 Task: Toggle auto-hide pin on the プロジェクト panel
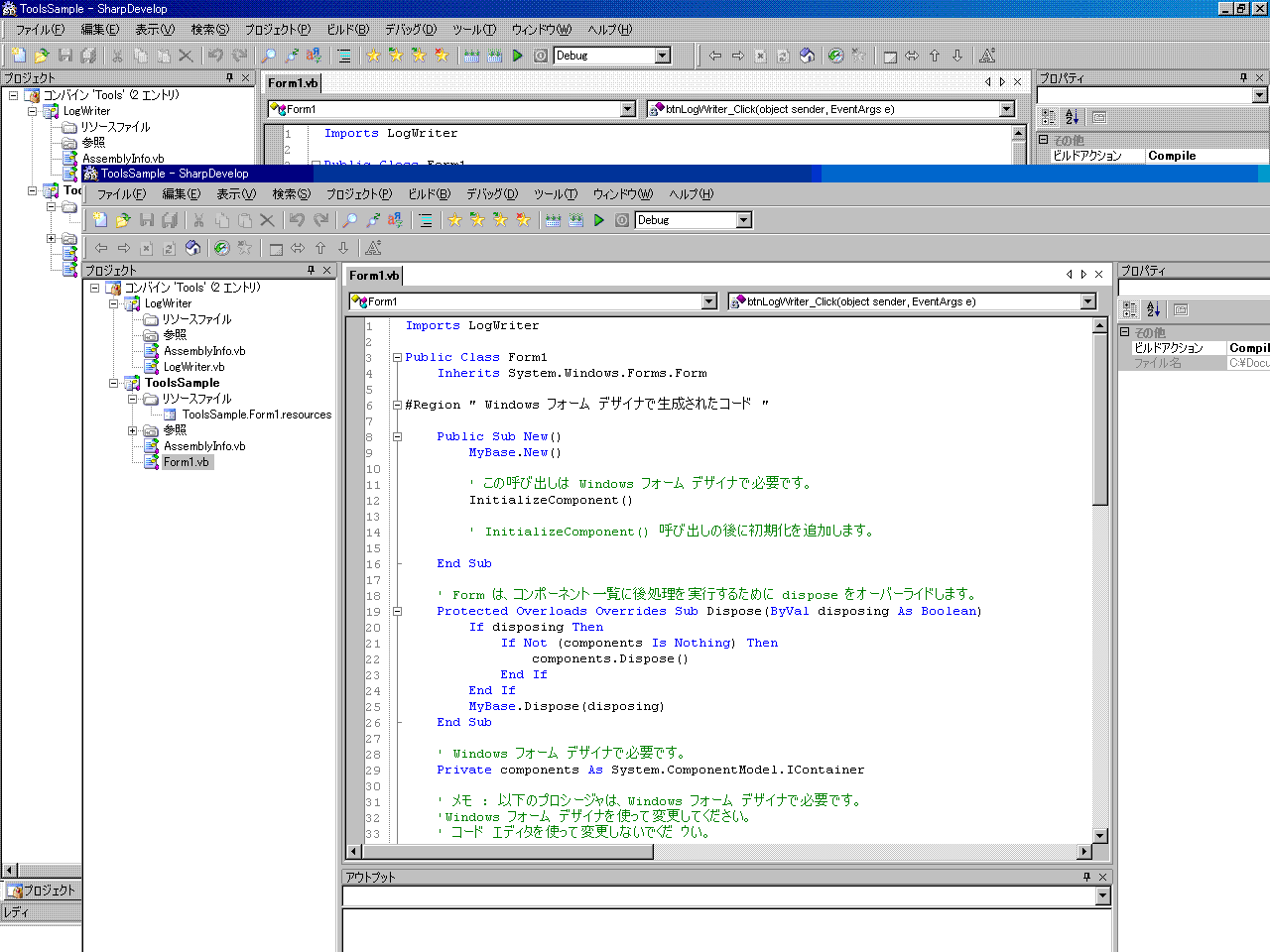pyautogui.click(x=313, y=270)
